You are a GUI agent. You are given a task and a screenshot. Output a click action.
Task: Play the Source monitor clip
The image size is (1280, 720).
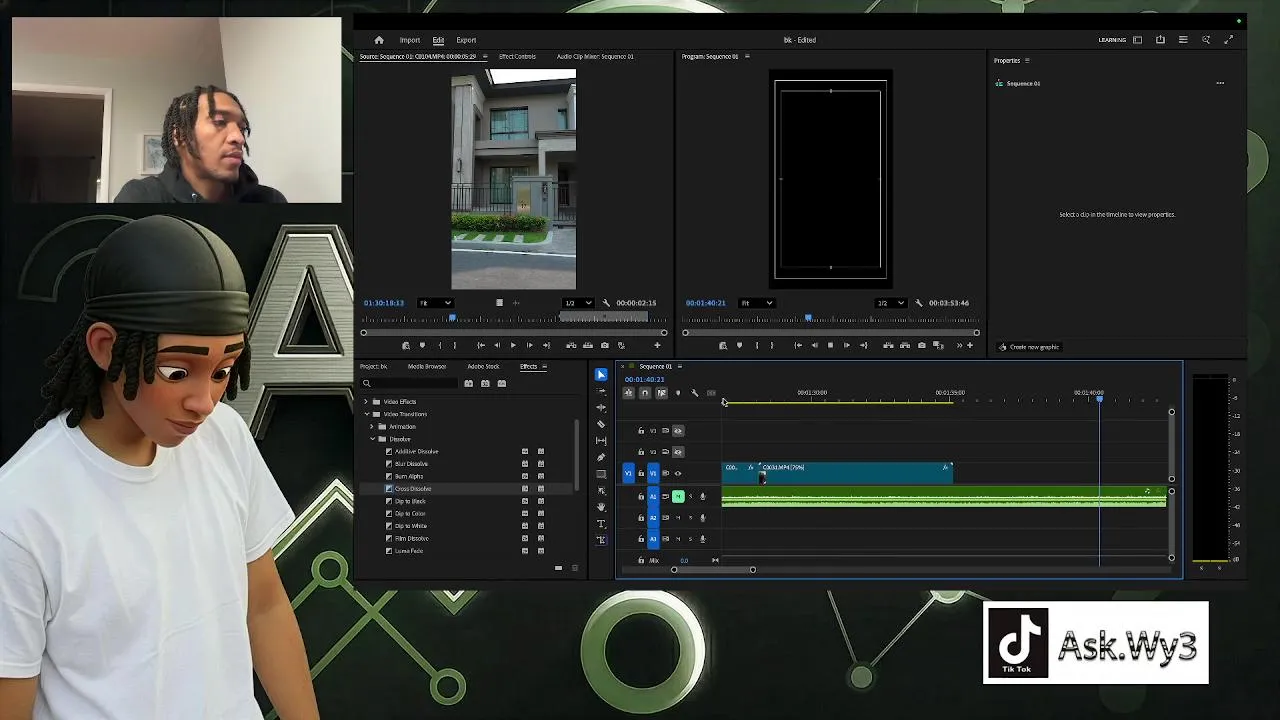[513, 346]
